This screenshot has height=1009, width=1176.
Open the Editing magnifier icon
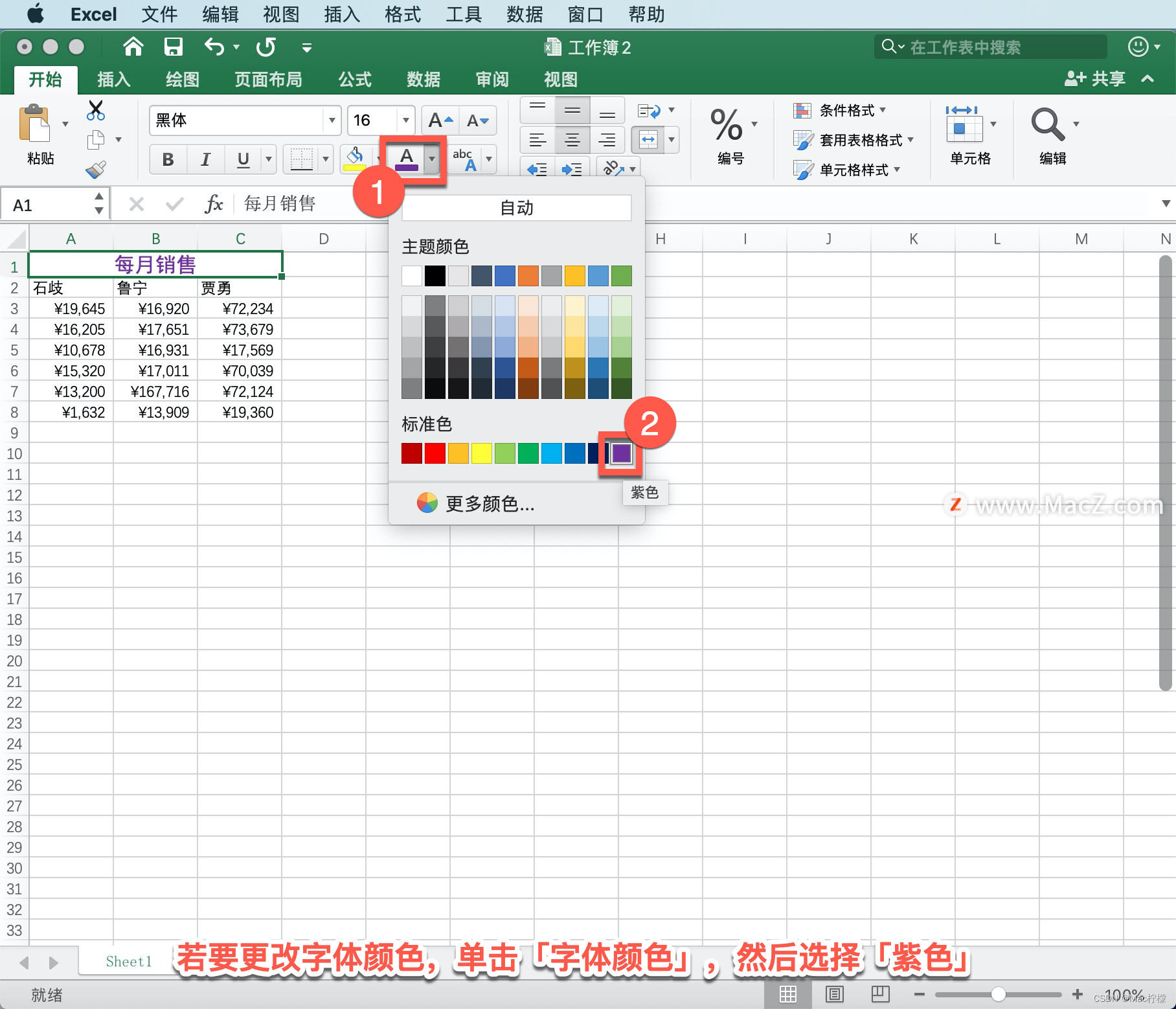click(x=1048, y=124)
